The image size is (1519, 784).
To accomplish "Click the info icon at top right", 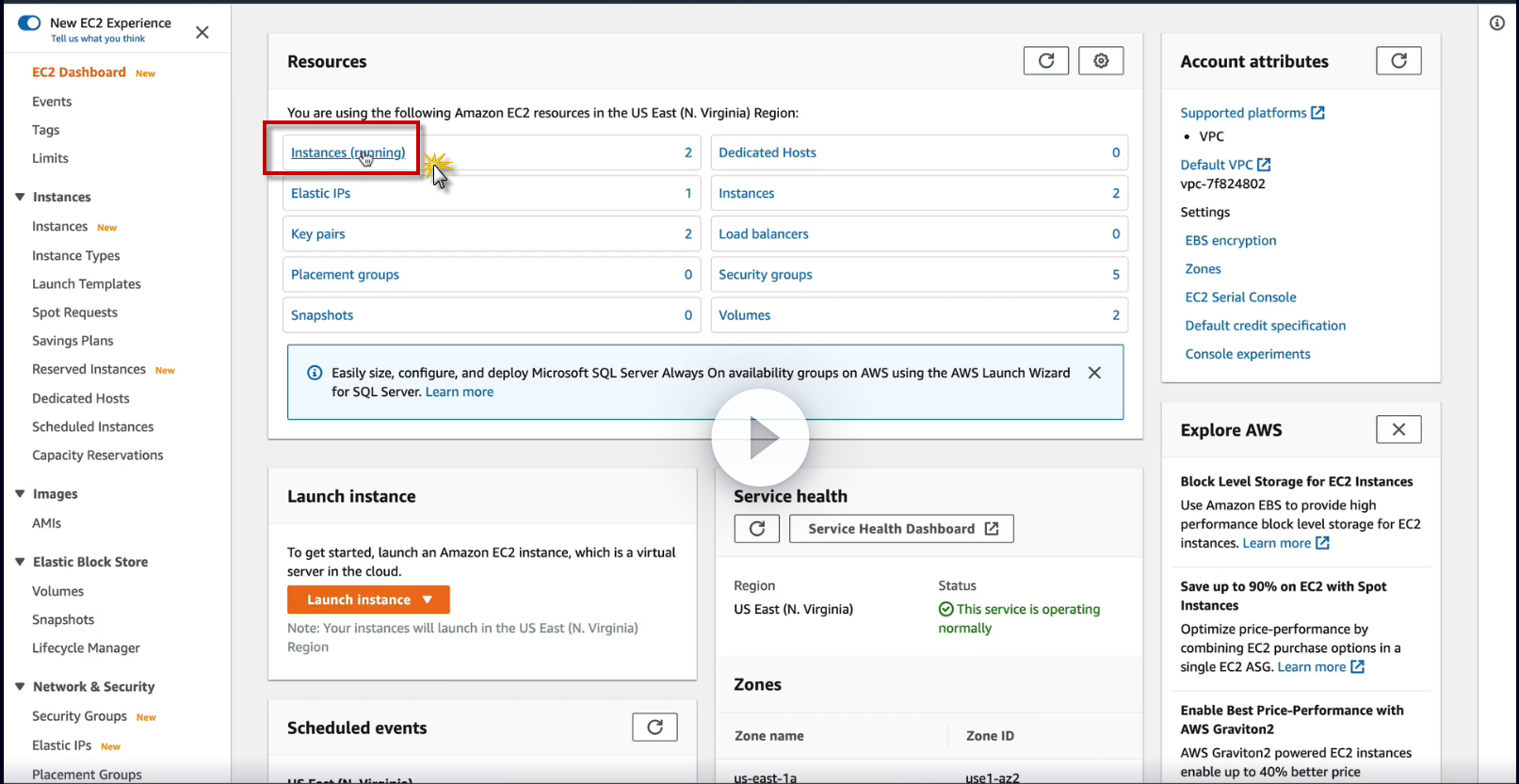I will pyautogui.click(x=1496, y=23).
